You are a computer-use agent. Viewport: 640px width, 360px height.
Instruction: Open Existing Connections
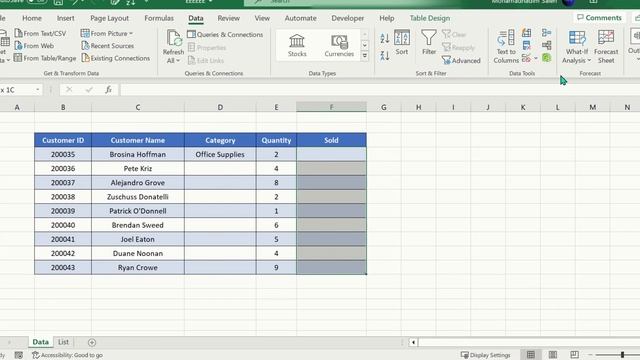coord(116,58)
